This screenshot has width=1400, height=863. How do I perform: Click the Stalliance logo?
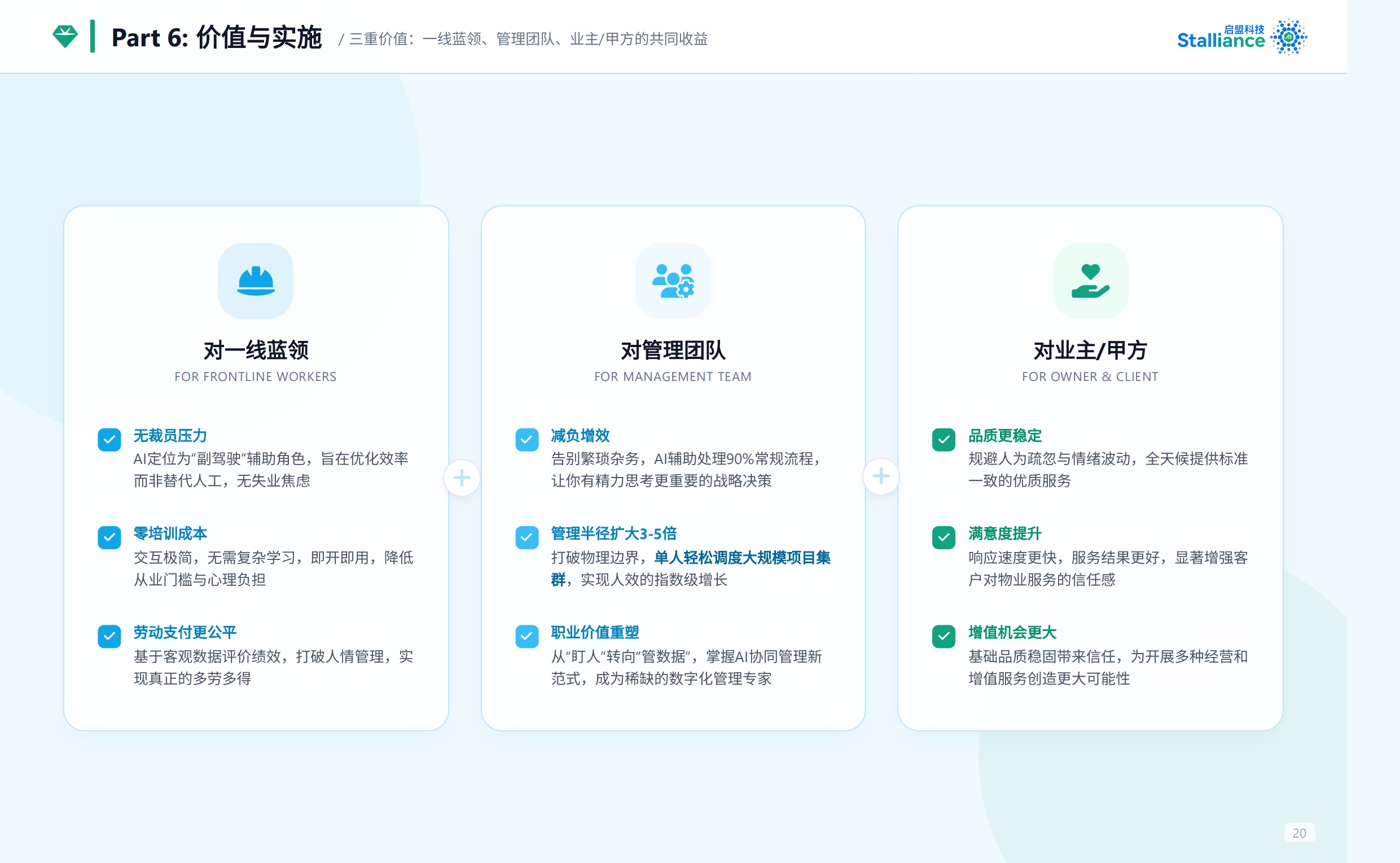pos(1221,39)
